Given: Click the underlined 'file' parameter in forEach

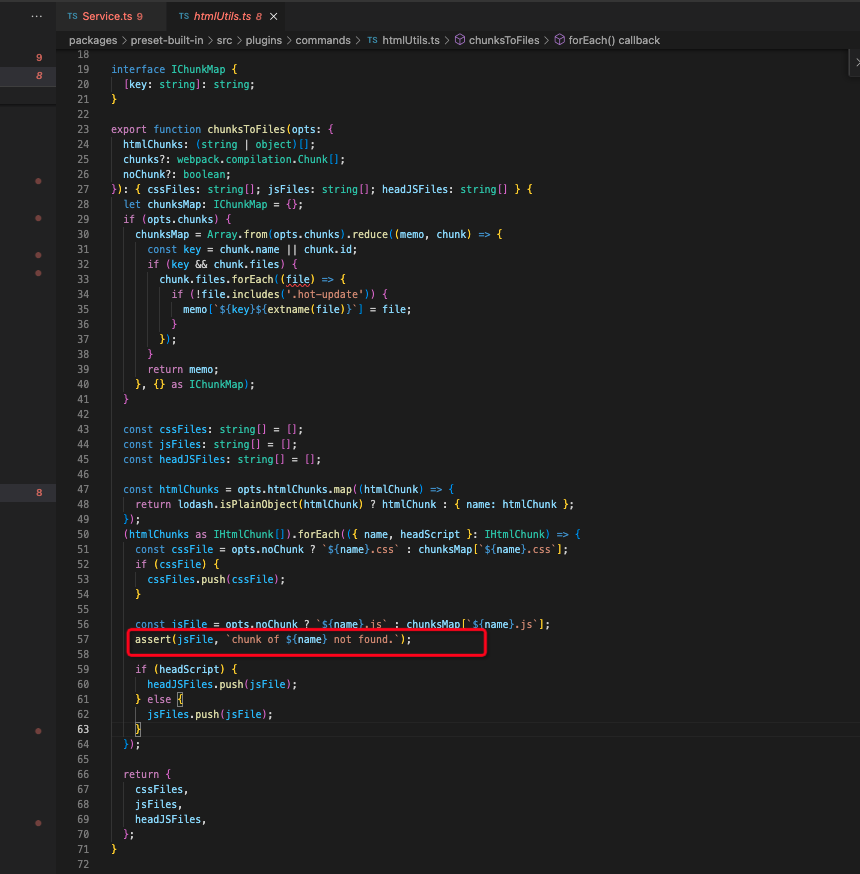Looking at the screenshot, I should (298, 279).
